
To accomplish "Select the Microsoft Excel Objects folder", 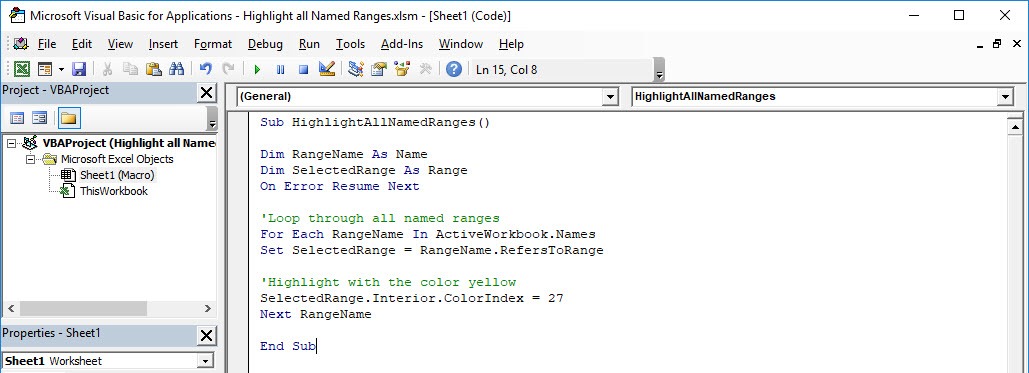I will point(117,159).
